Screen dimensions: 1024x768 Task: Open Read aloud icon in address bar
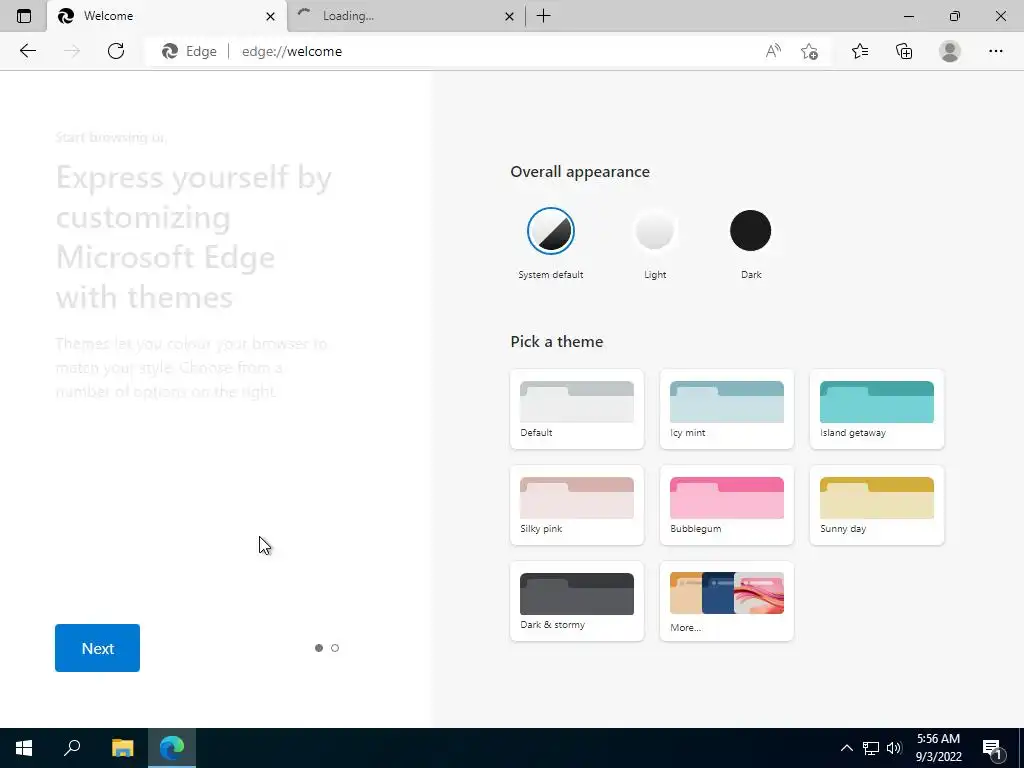pos(773,51)
